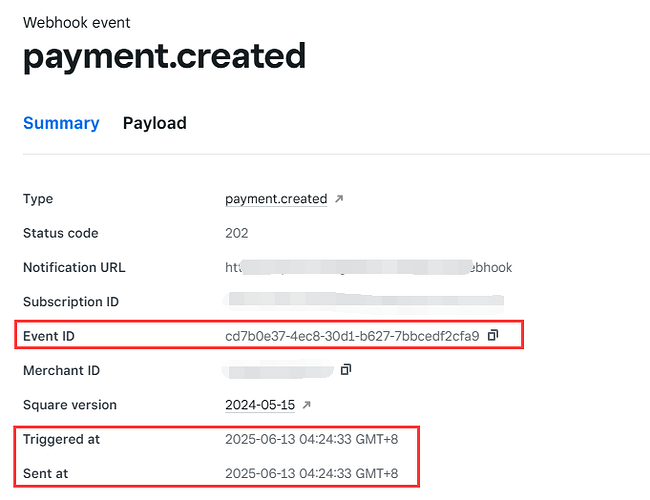Image resolution: width=650 pixels, height=500 pixels.
Task: Click the Sent at timestamp value
Action: [x=312, y=473]
